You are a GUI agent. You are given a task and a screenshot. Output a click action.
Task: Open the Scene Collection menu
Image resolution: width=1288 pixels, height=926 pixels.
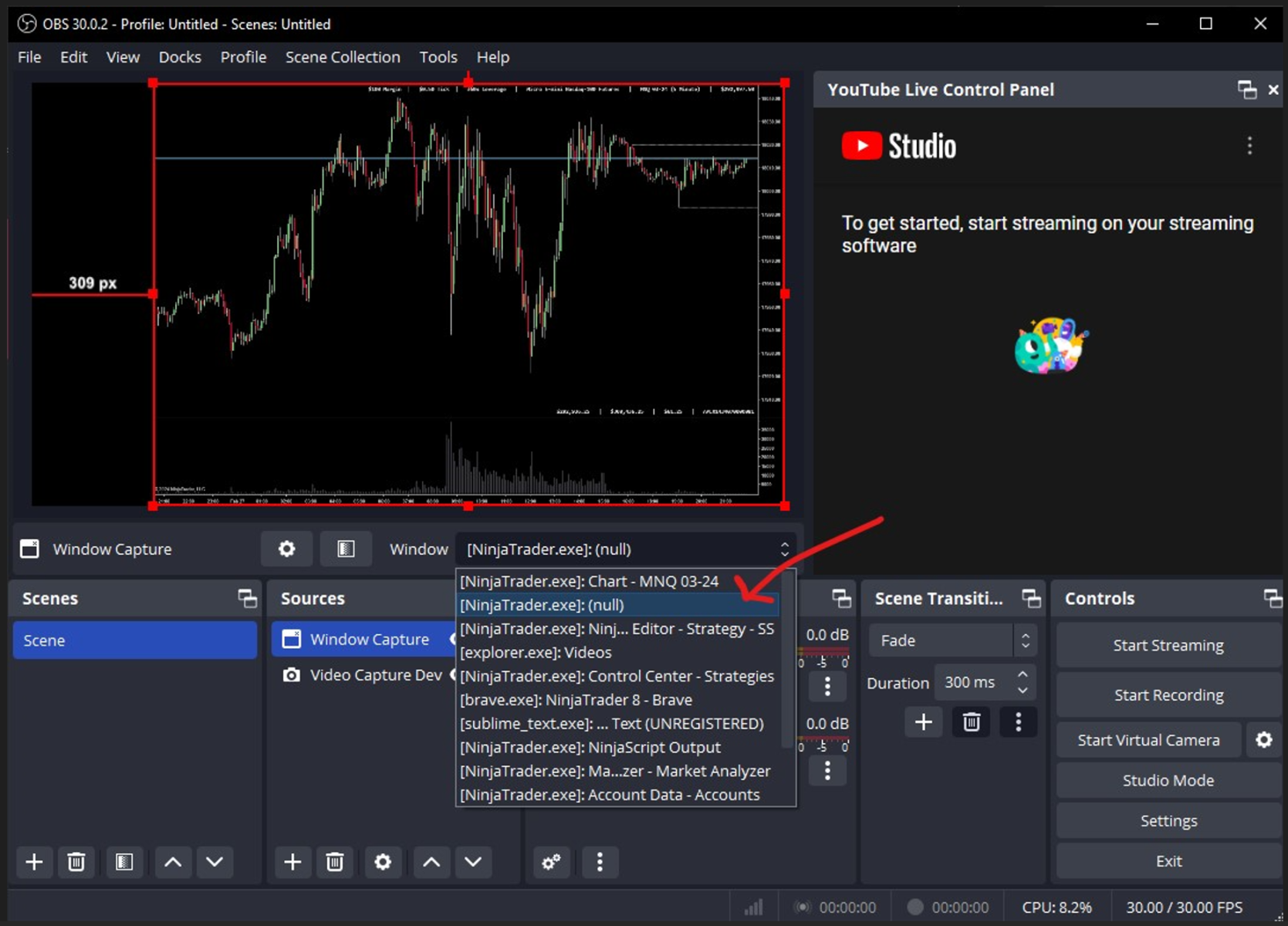click(x=343, y=57)
